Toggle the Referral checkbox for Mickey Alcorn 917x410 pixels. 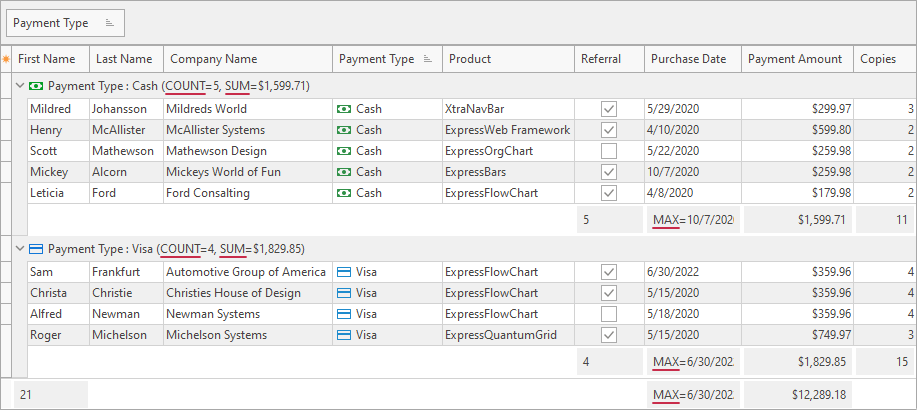tap(609, 172)
